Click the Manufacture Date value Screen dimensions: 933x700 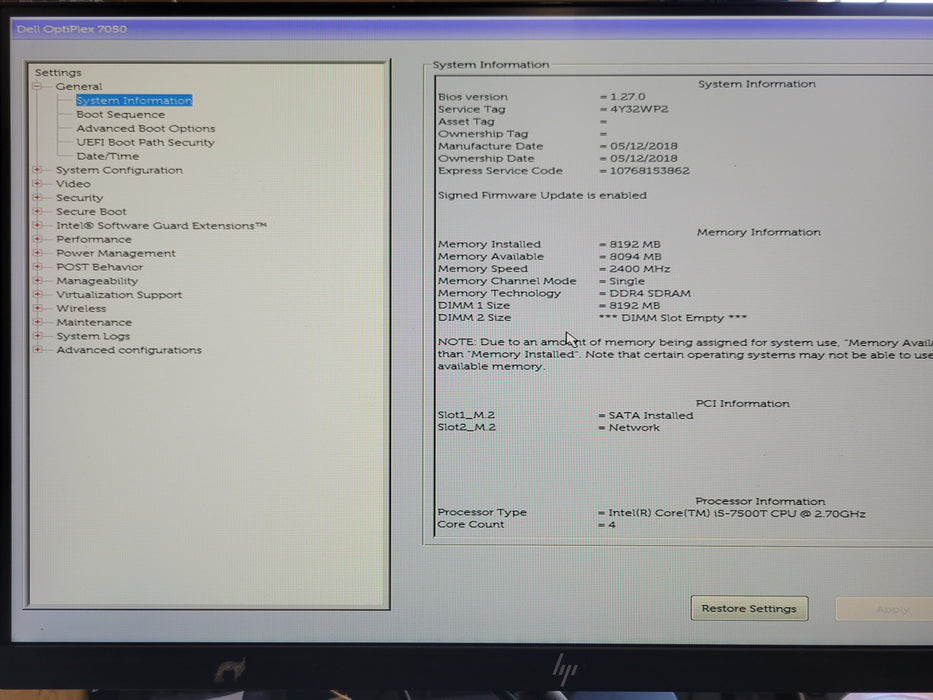pos(644,146)
